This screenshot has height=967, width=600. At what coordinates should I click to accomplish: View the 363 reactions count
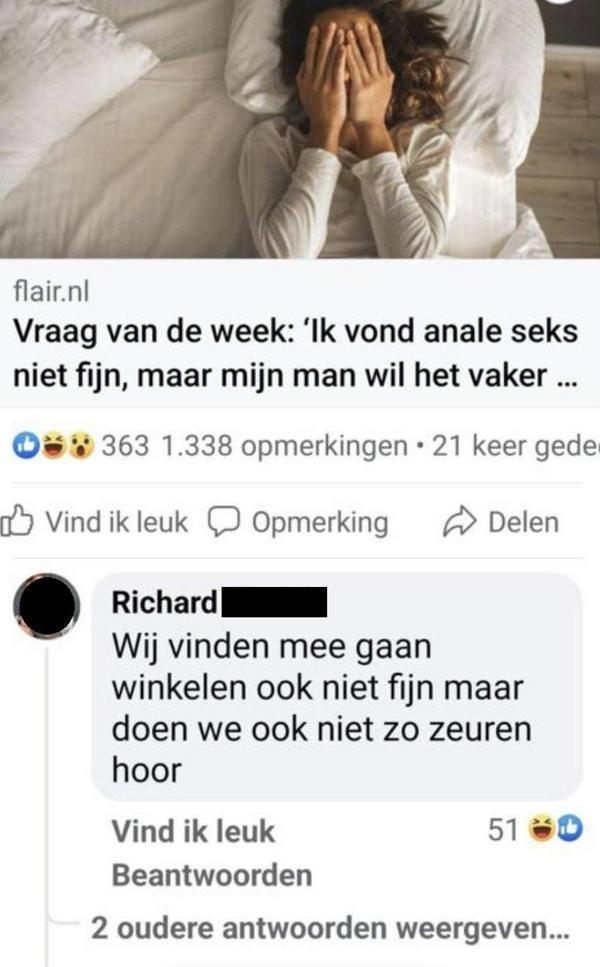pos(125,446)
